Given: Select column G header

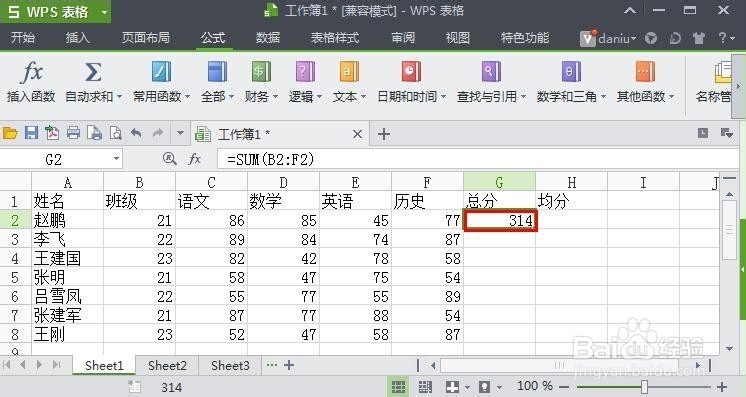Looking at the screenshot, I should pyautogui.click(x=499, y=182).
